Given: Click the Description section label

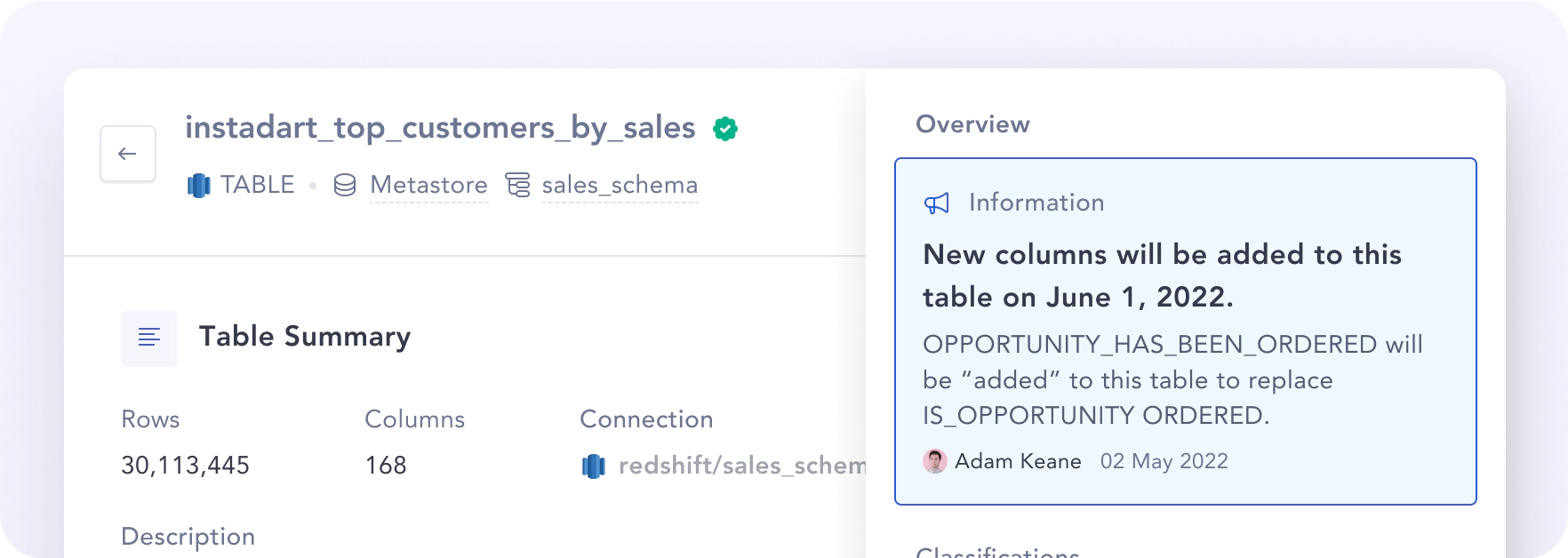Looking at the screenshot, I should pyautogui.click(x=188, y=537).
